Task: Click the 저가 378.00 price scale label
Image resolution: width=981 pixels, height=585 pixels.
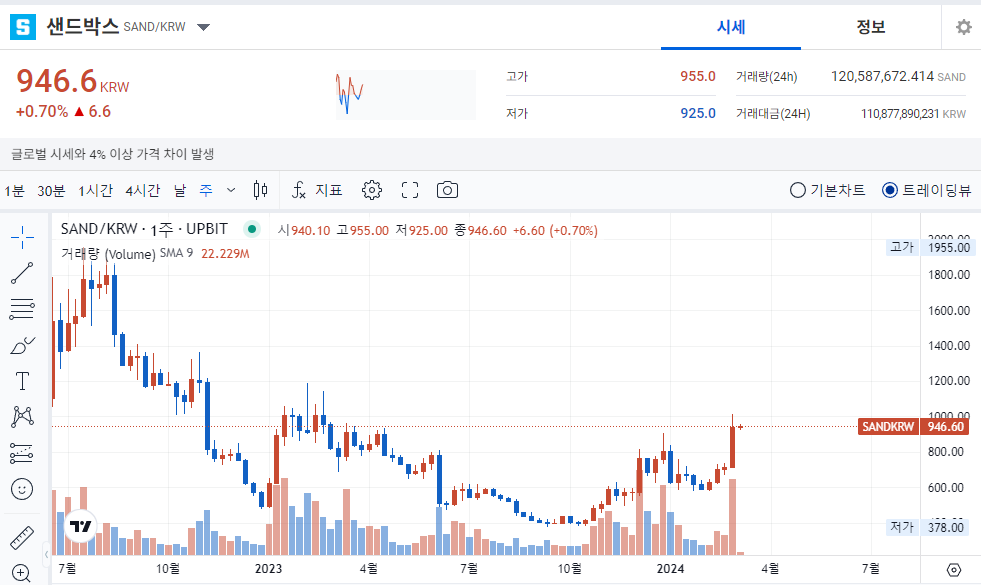Action: 929,527
